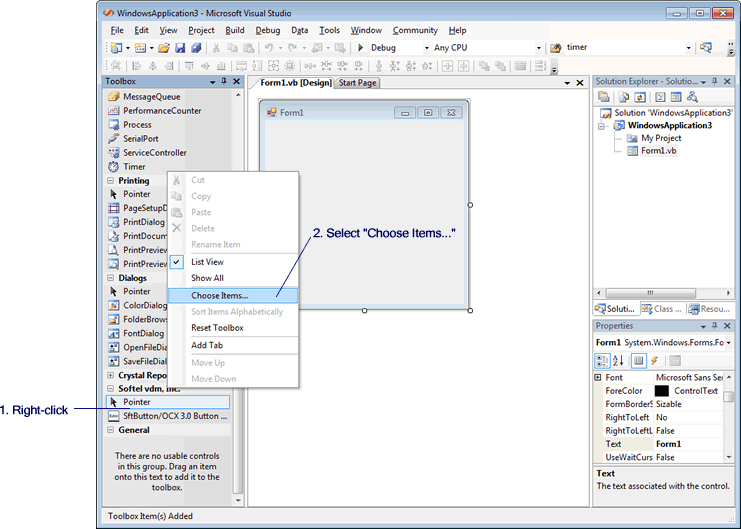The image size is (741, 529).
Task: Click the black ForeColor swatch
Action: pos(661,391)
